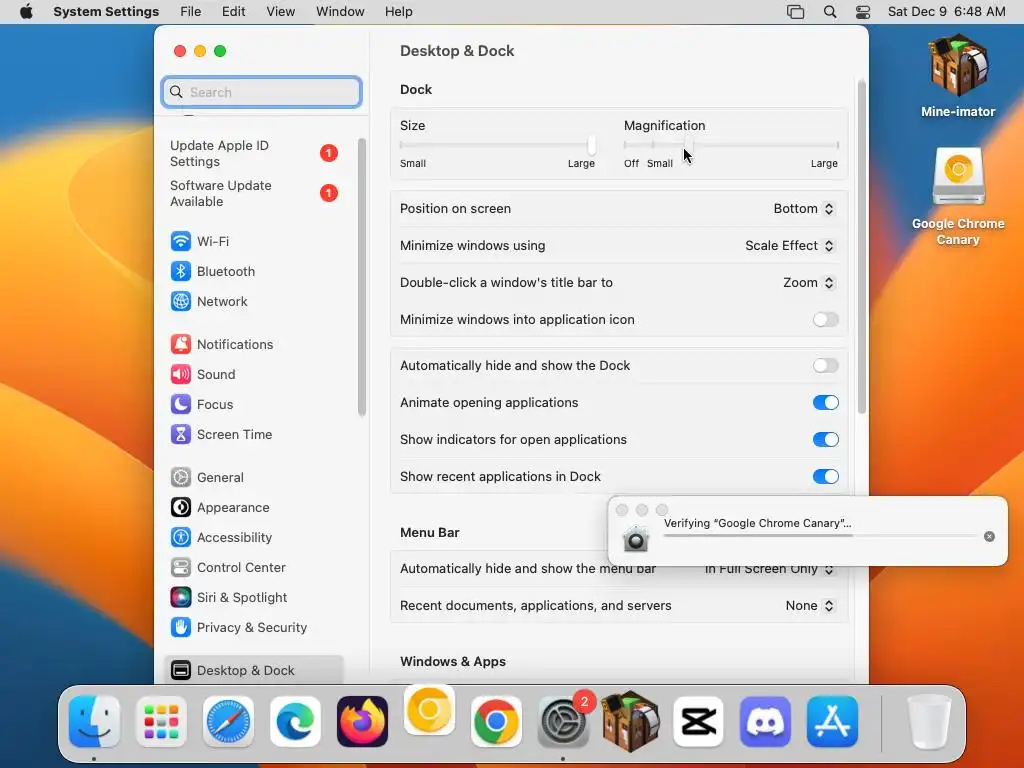Open General settings

point(255,477)
